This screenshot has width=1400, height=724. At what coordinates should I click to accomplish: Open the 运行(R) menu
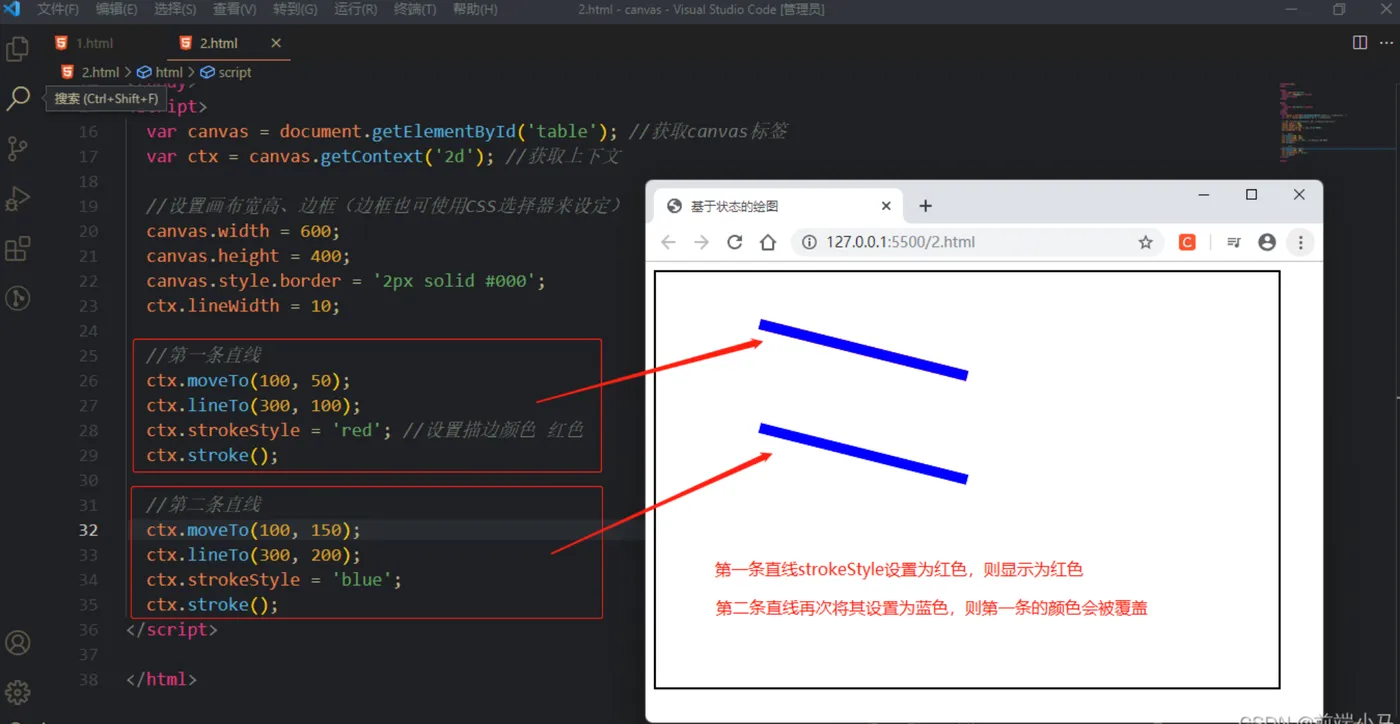click(x=355, y=9)
